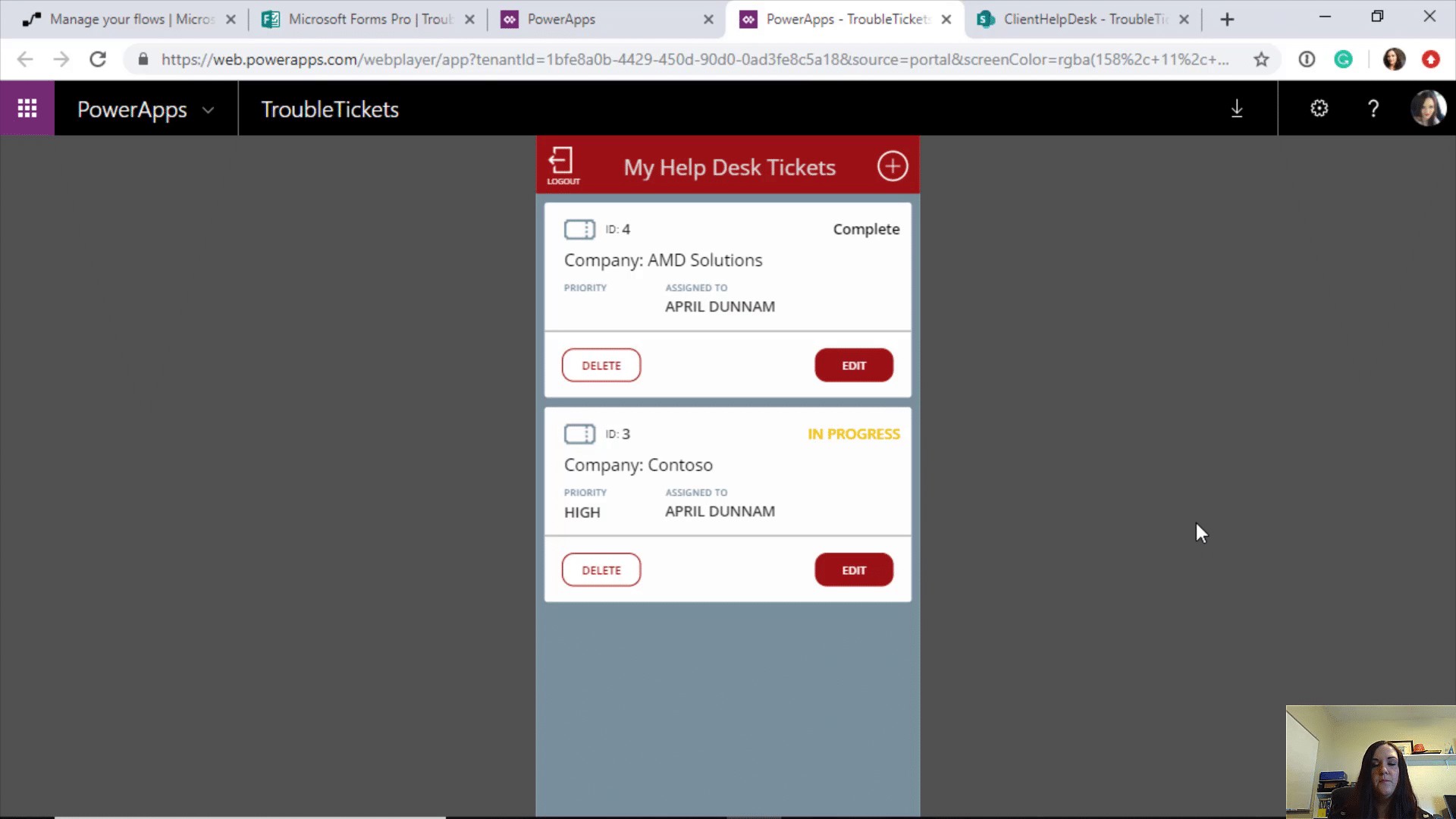Open the user profile avatar in PowerApps header
Image resolution: width=1456 pixels, height=819 pixels.
(1429, 109)
